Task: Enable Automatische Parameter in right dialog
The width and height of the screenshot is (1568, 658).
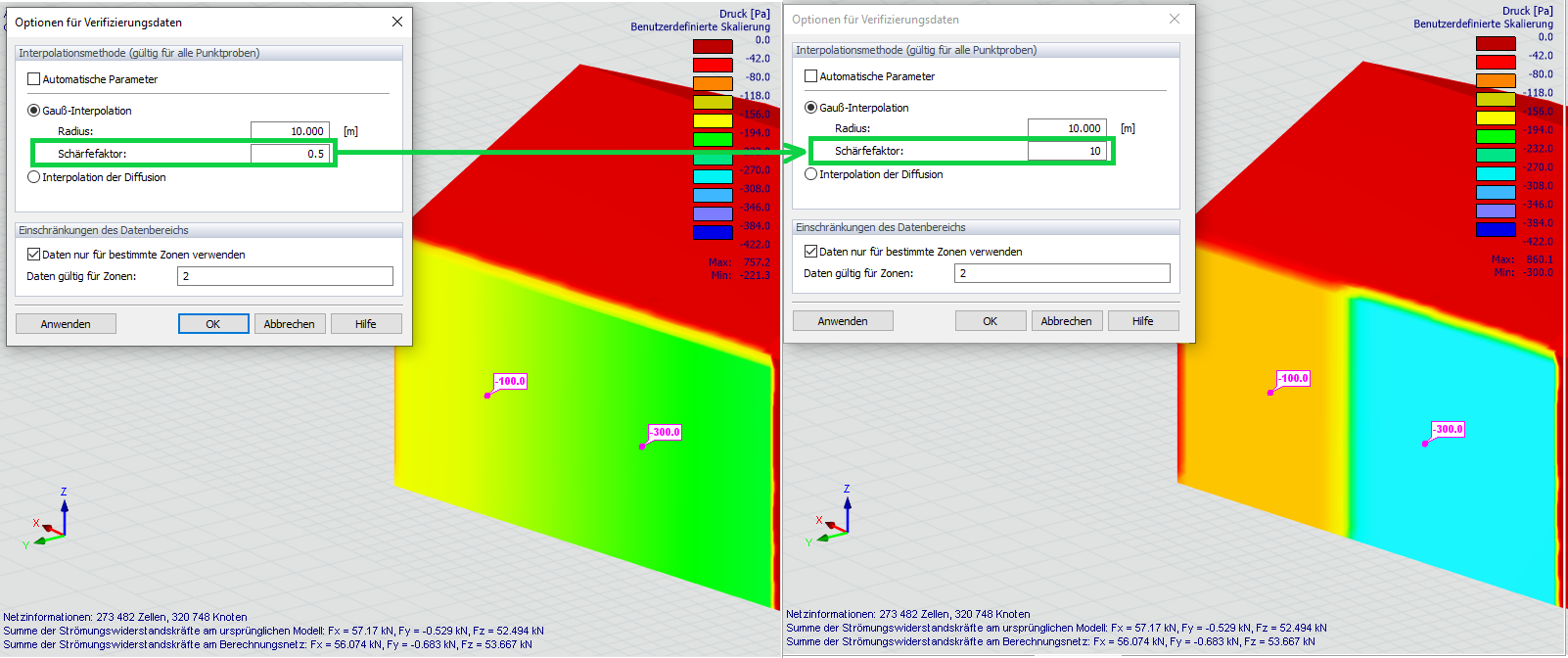Action: tap(810, 76)
